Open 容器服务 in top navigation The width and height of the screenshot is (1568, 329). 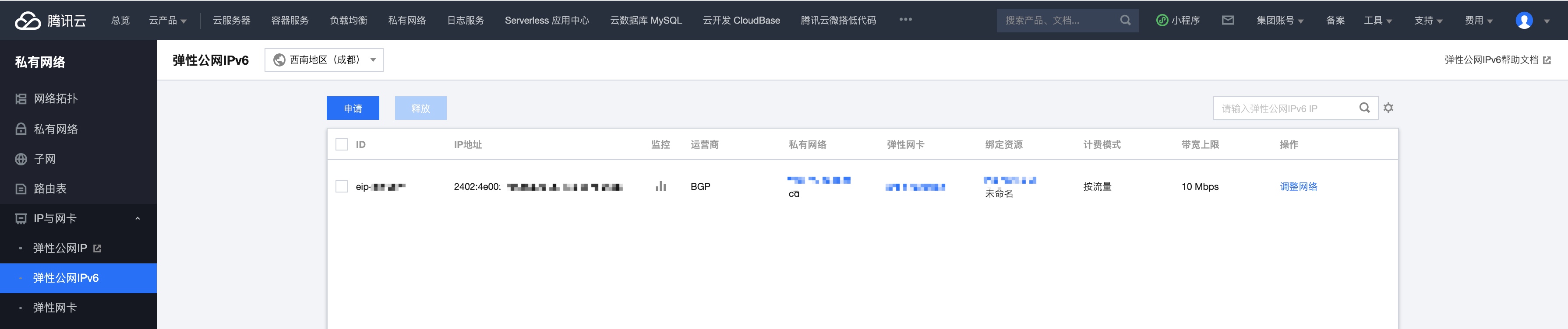pyautogui.click(x=290, y=20)
